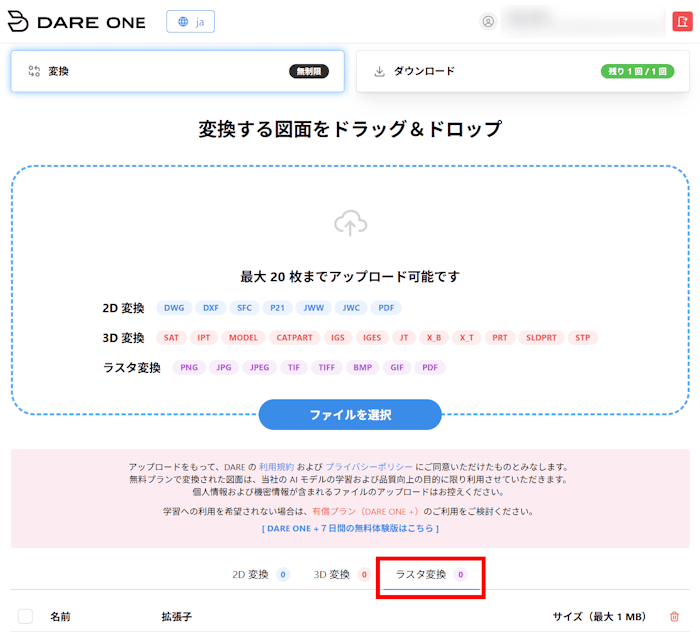Viewport: 700px width, 641px height.
Task: Click the user account avatar icon
Action: 488,21
